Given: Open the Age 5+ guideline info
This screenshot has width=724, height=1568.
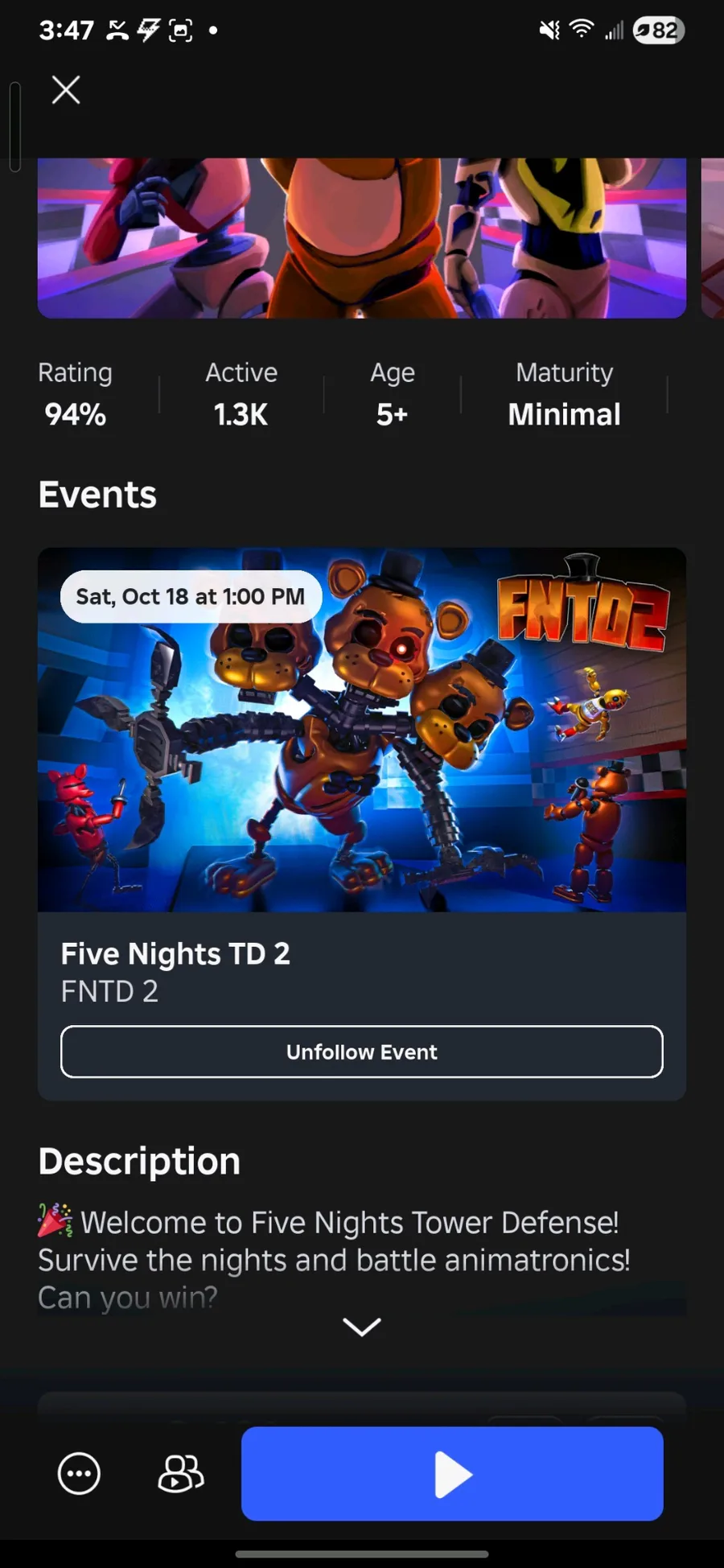Looking at the screenshot, I should [x=393, y=394].
